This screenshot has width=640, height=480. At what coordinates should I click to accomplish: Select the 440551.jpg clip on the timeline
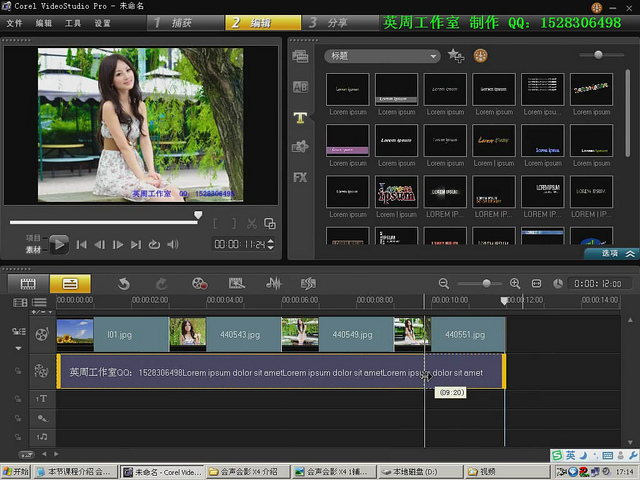[450, 335]
